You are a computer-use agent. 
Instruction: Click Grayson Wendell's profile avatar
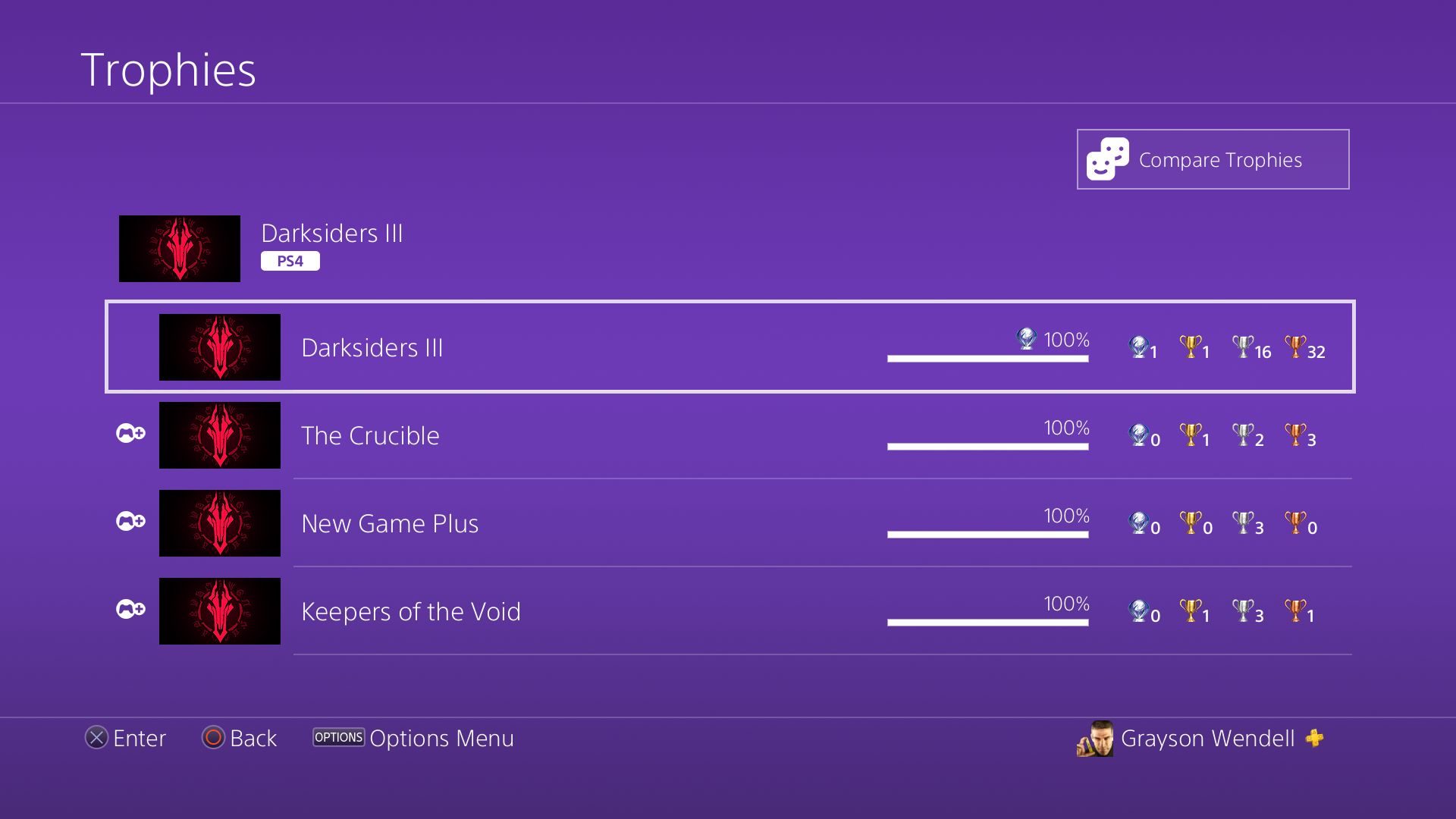click(x=1095, y=739)
